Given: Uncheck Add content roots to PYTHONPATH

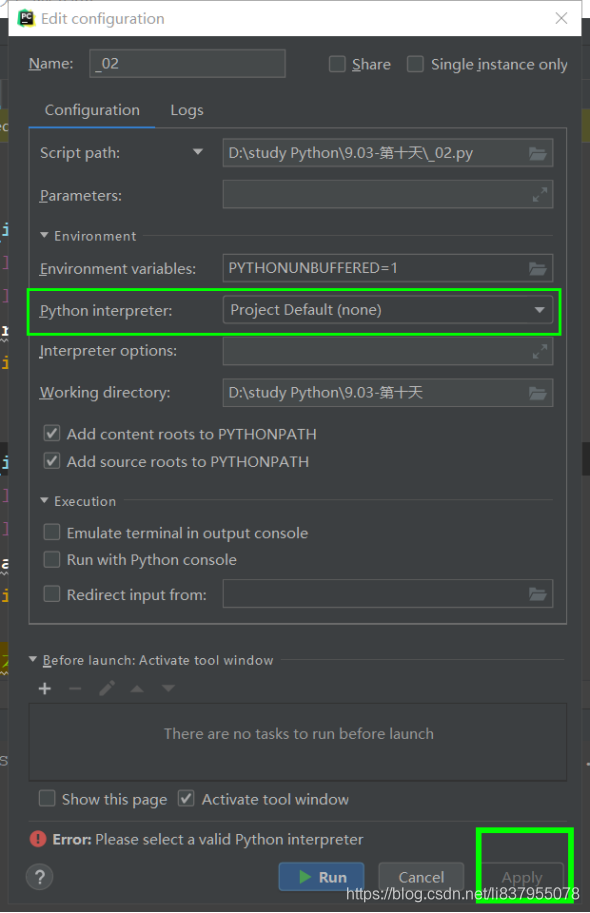Looking at the screenshot, I should [x=51, y=433].
